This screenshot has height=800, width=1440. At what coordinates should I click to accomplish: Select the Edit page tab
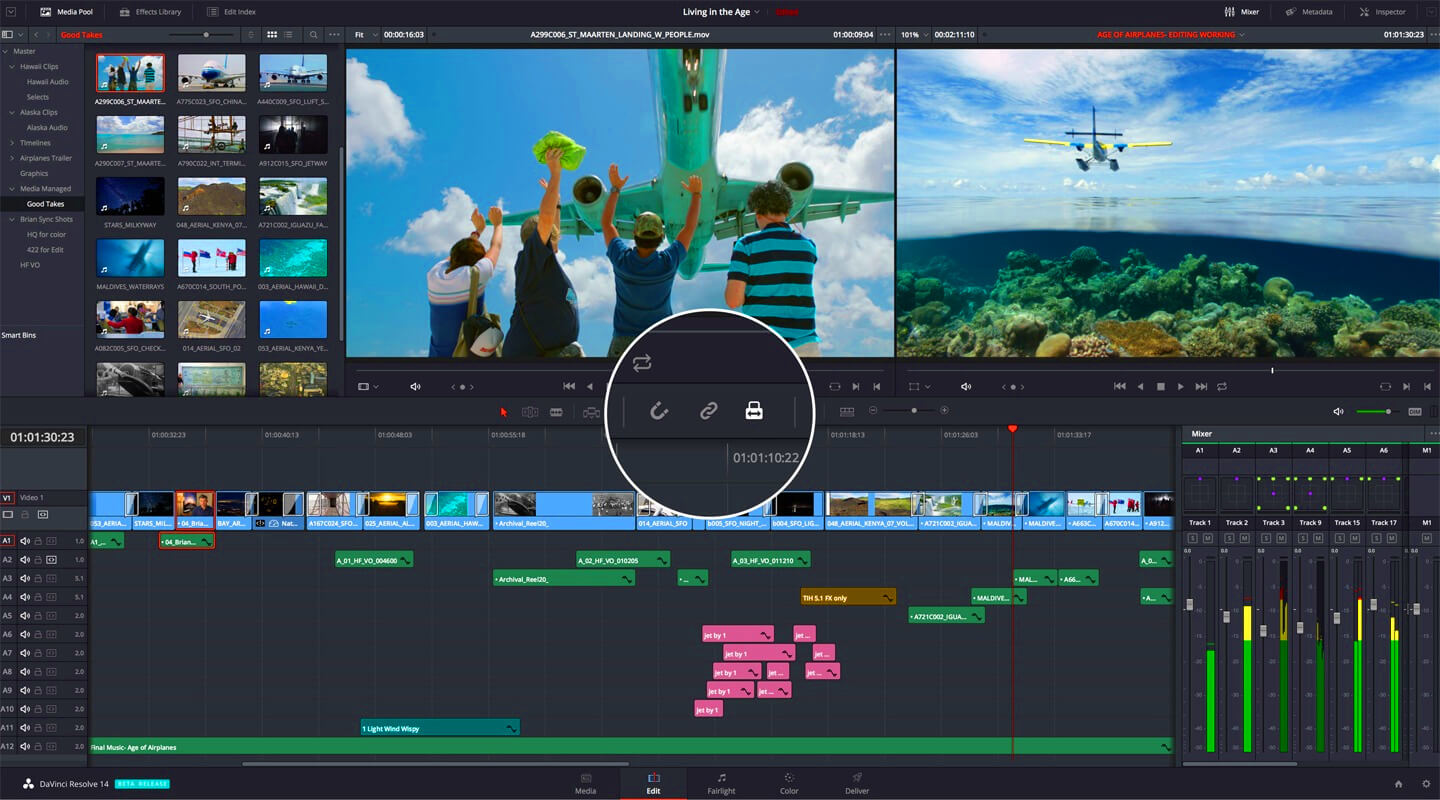click(653, 783)
